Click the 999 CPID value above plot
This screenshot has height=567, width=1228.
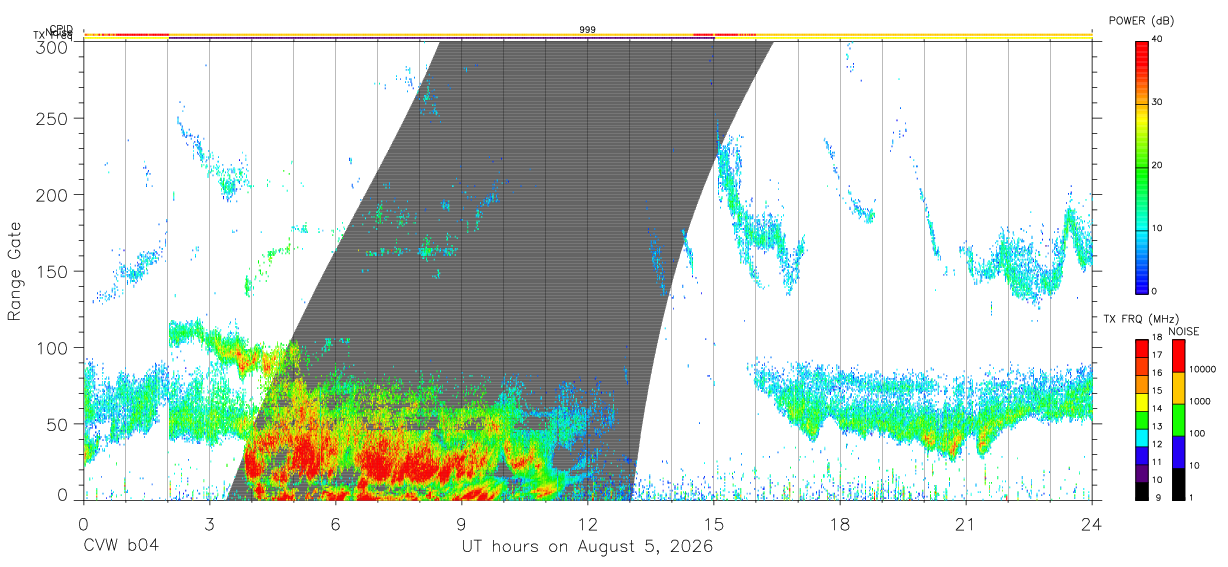[588, 30]
